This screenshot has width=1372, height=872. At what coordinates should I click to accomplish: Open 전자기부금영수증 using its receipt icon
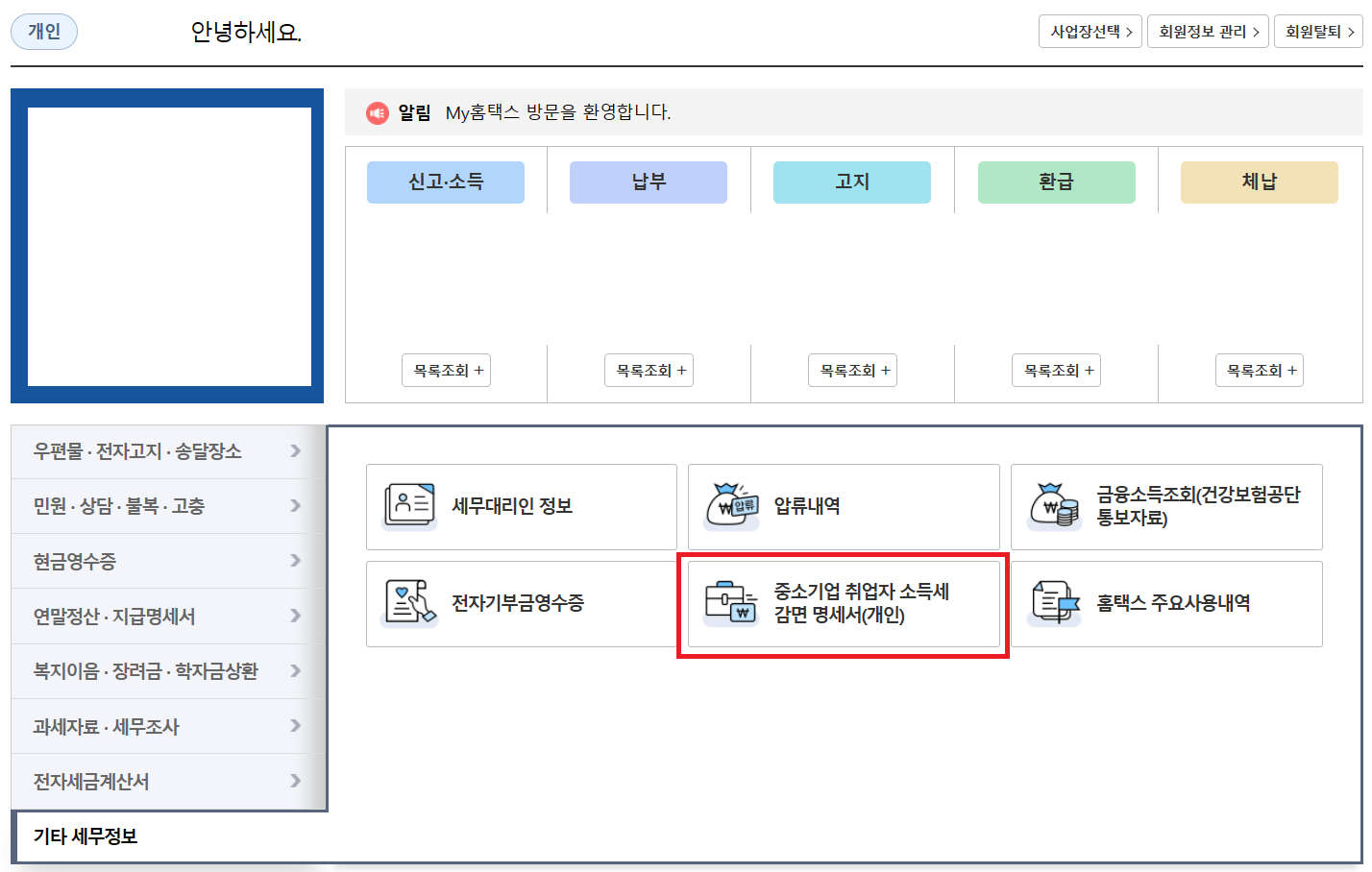[x=411, y=604]
